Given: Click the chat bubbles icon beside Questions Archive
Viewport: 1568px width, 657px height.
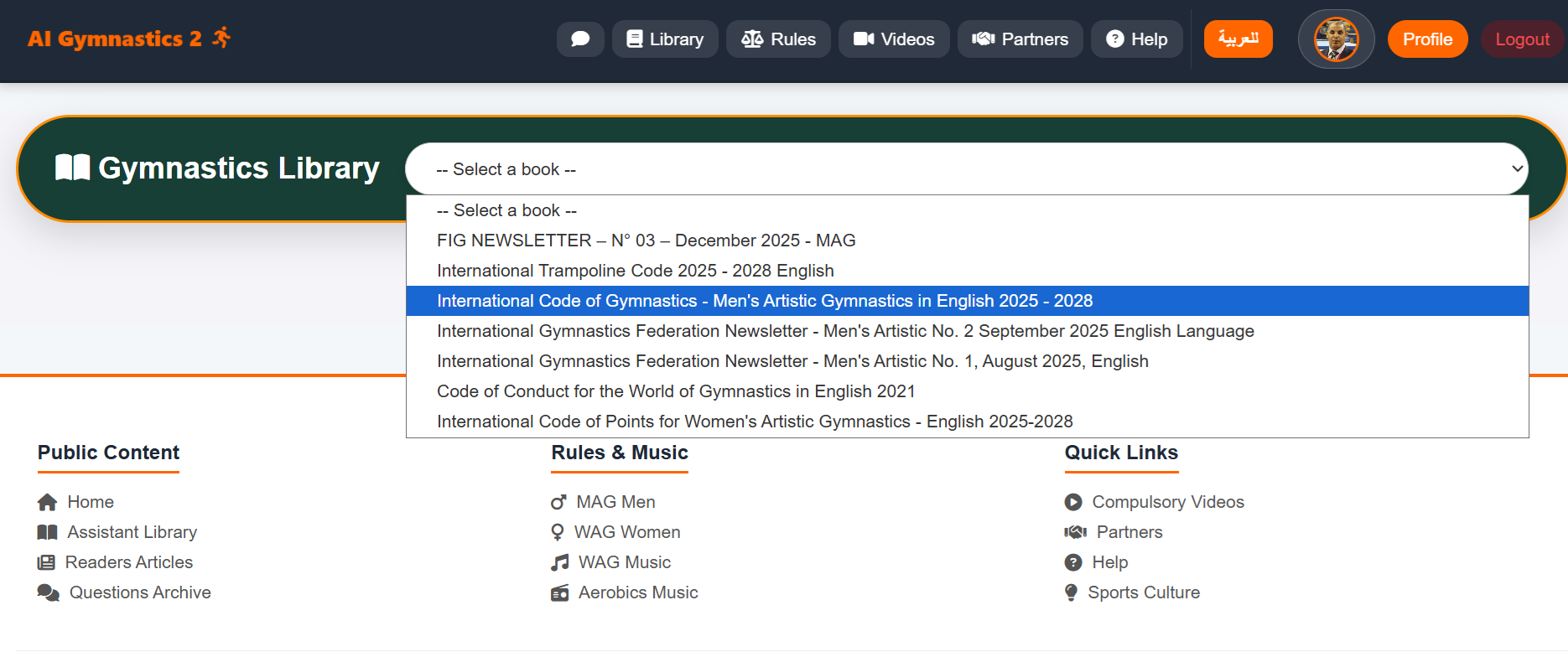Looking at the screenshot, I should (49, 592).
